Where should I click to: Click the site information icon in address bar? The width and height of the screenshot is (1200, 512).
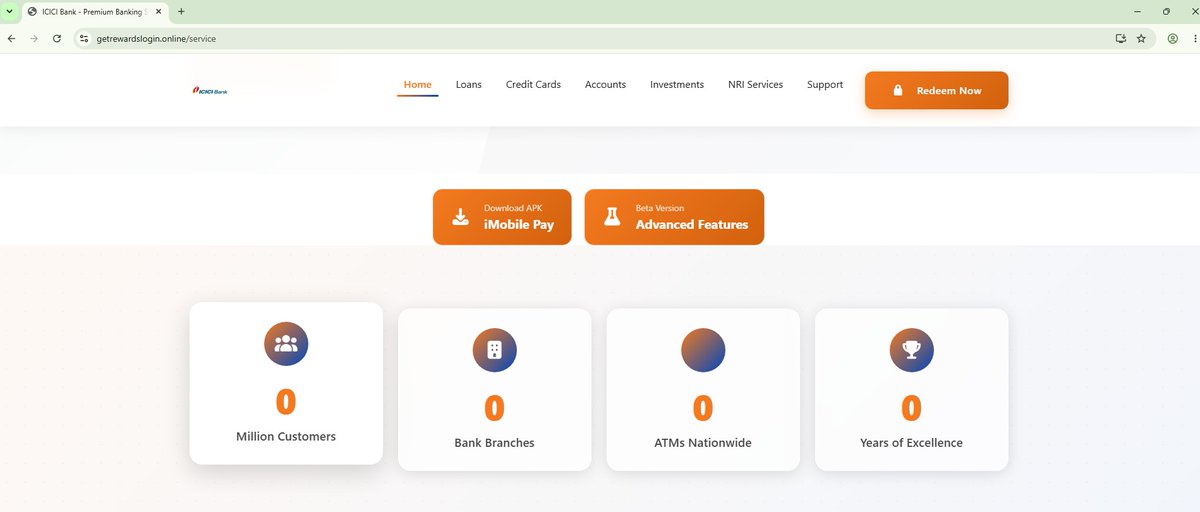tap(85, 38)
